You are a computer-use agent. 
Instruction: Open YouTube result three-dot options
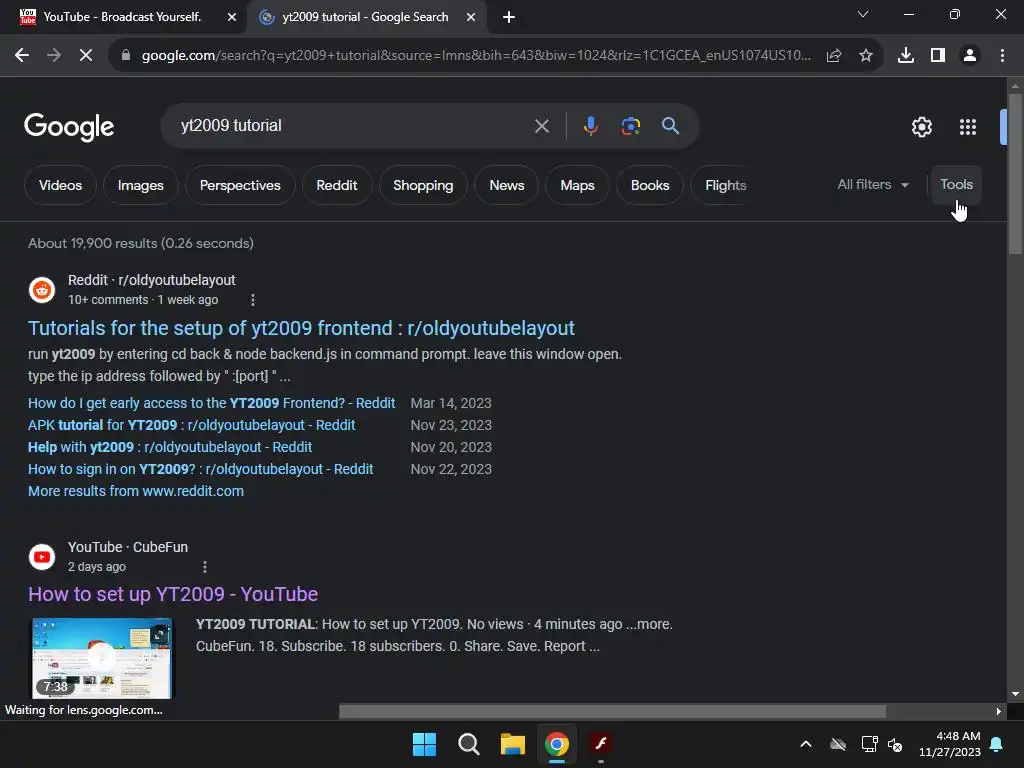[205, 567]
